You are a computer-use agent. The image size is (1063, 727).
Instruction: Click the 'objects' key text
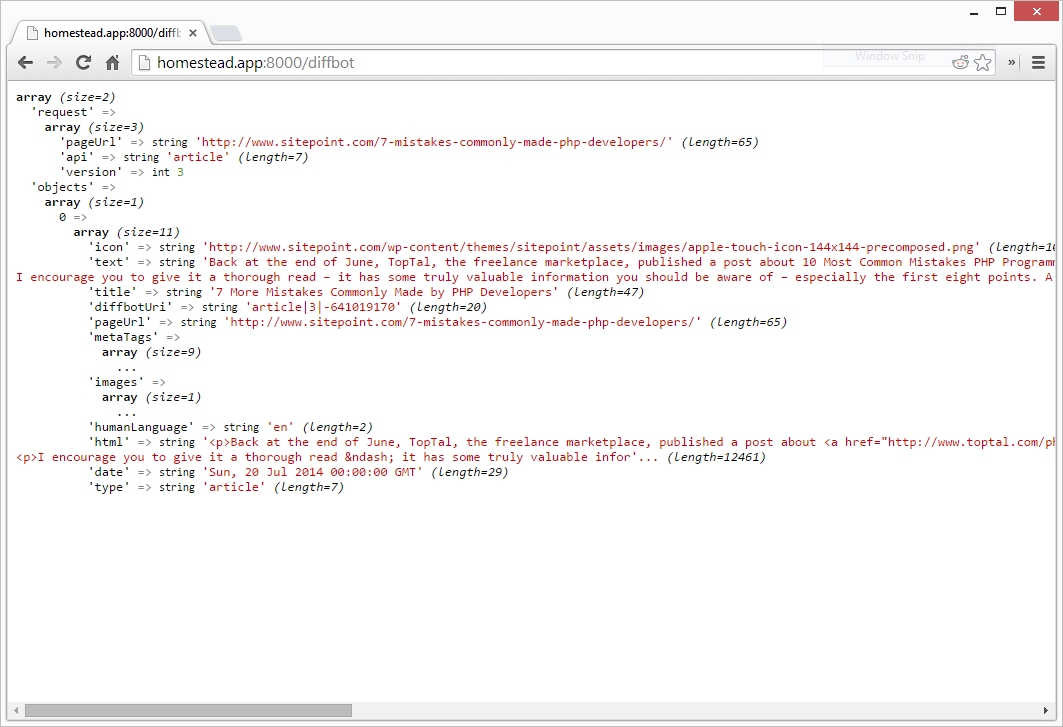[x=62, y=186]
